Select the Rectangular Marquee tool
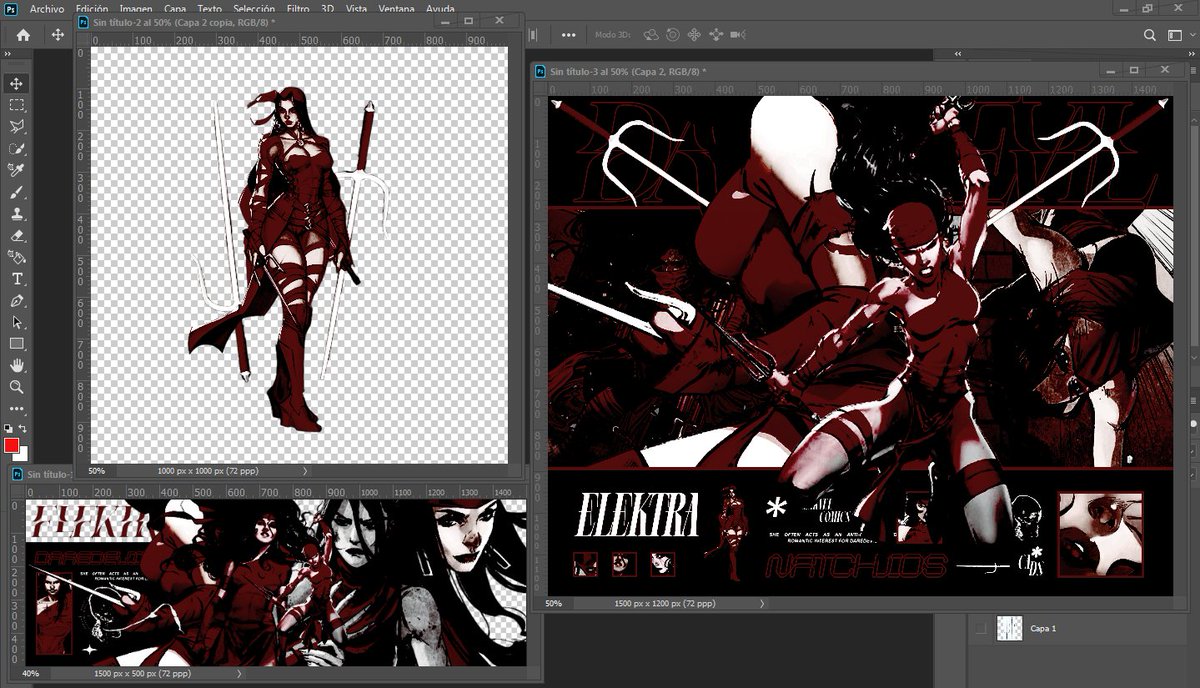1200x688 pixels. [17, 105]
